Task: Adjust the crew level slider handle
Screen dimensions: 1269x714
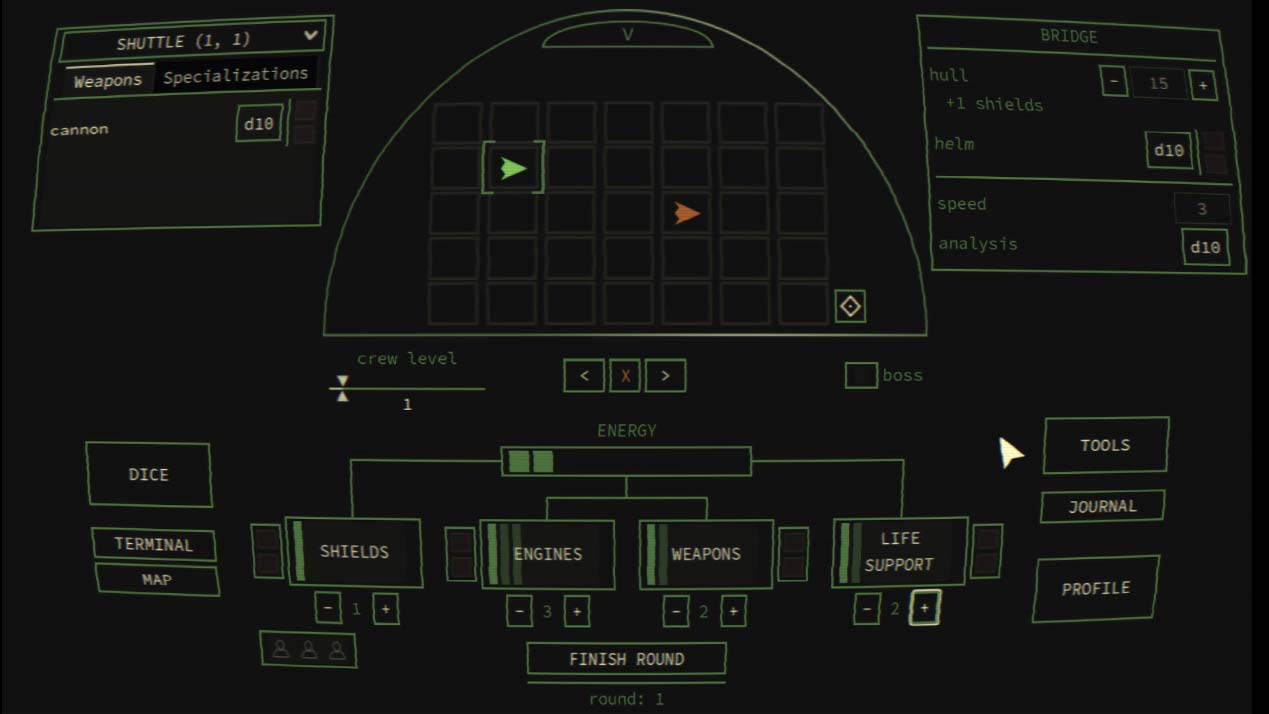Action: tap(342, 389)
